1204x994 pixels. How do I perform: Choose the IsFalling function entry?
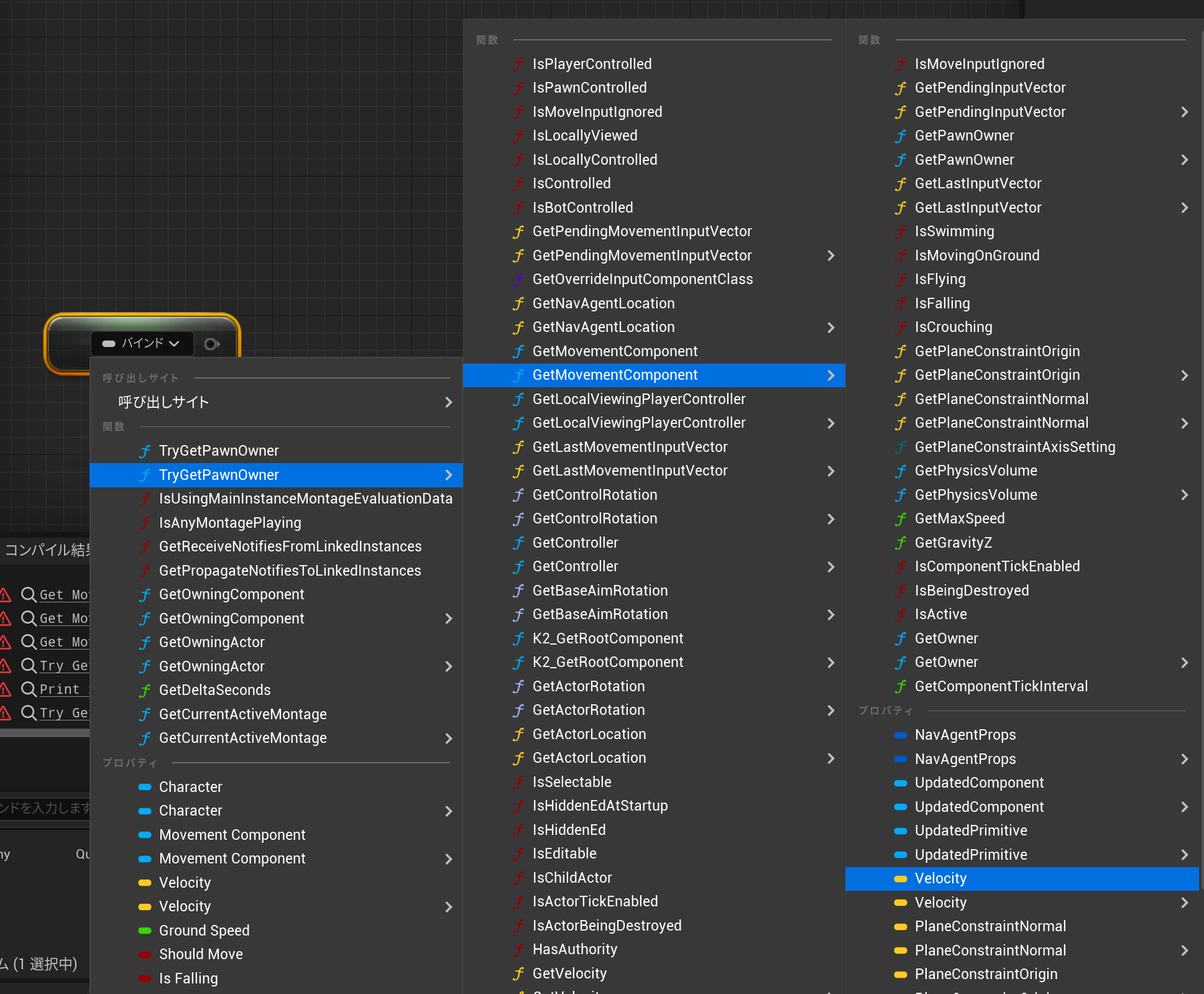[x=942, y=303]
